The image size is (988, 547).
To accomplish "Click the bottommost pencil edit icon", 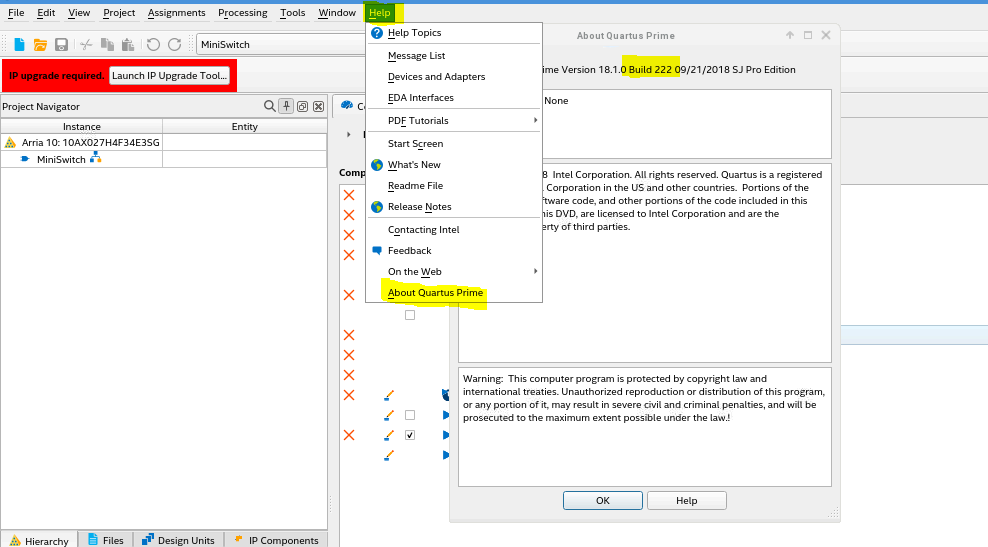I will tap(389, 455).
